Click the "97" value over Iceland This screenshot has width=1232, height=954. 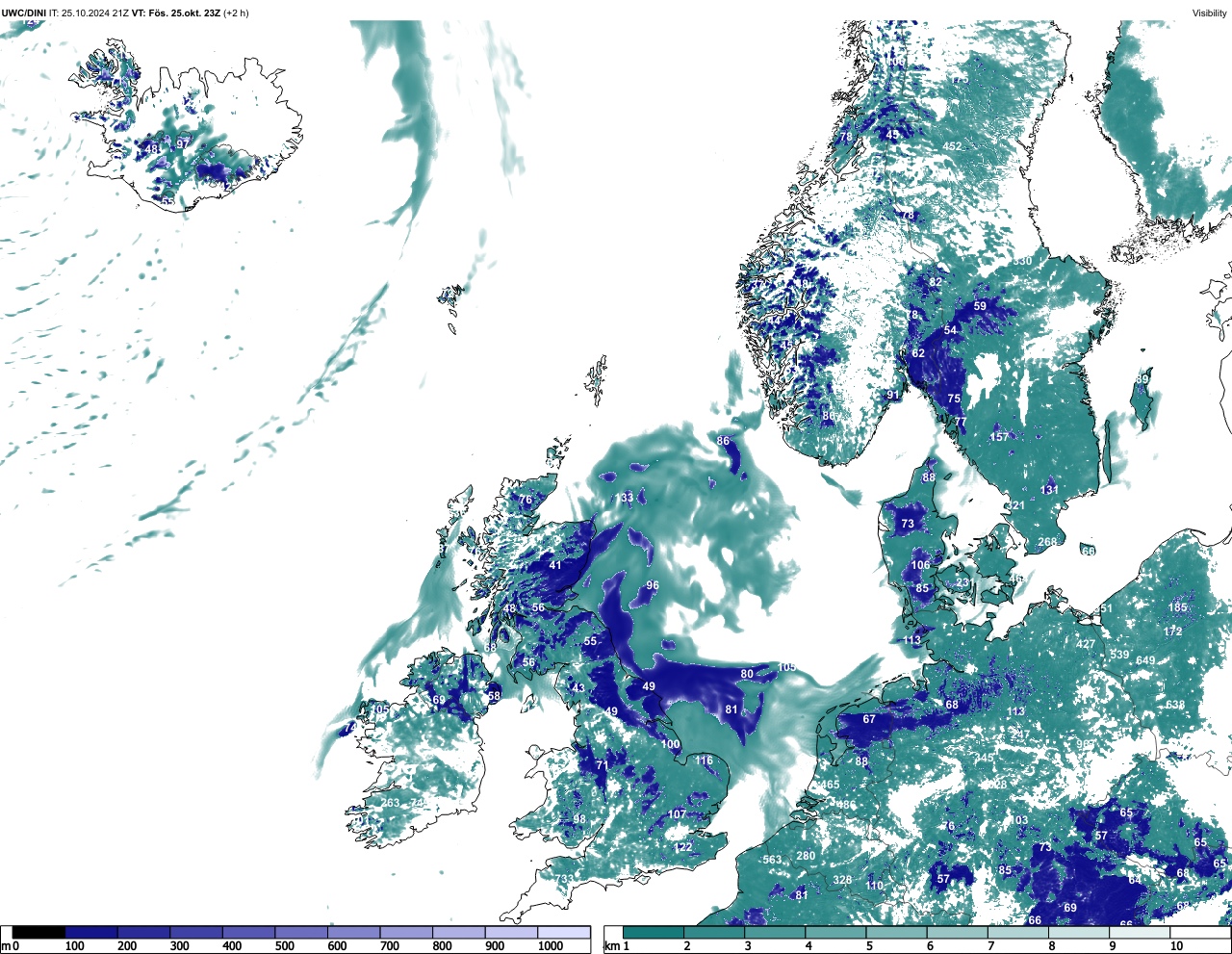(183, 143)
